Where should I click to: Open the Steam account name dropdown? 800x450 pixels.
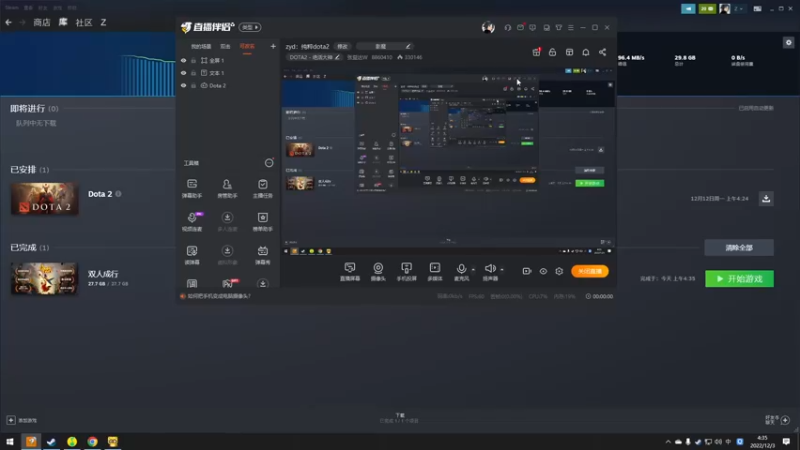[738, 9]
